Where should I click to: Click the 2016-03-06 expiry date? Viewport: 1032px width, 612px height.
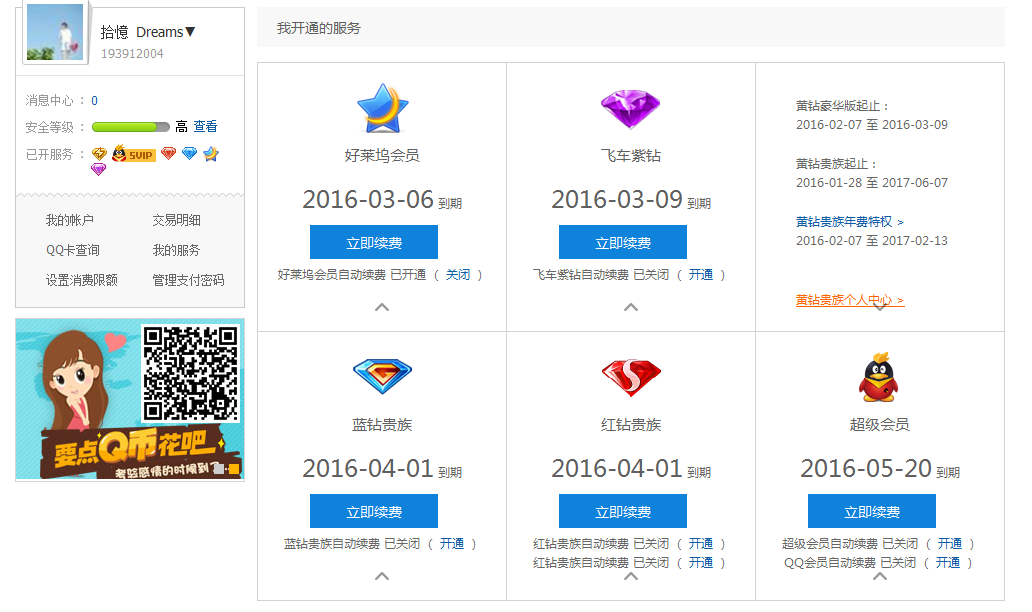(x=368, y=199)
